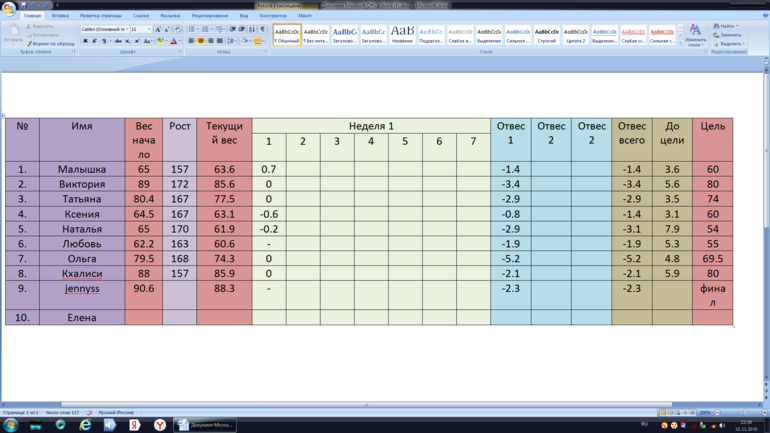Toggle bold formatting
770x433 pixels.
point(85,41)
